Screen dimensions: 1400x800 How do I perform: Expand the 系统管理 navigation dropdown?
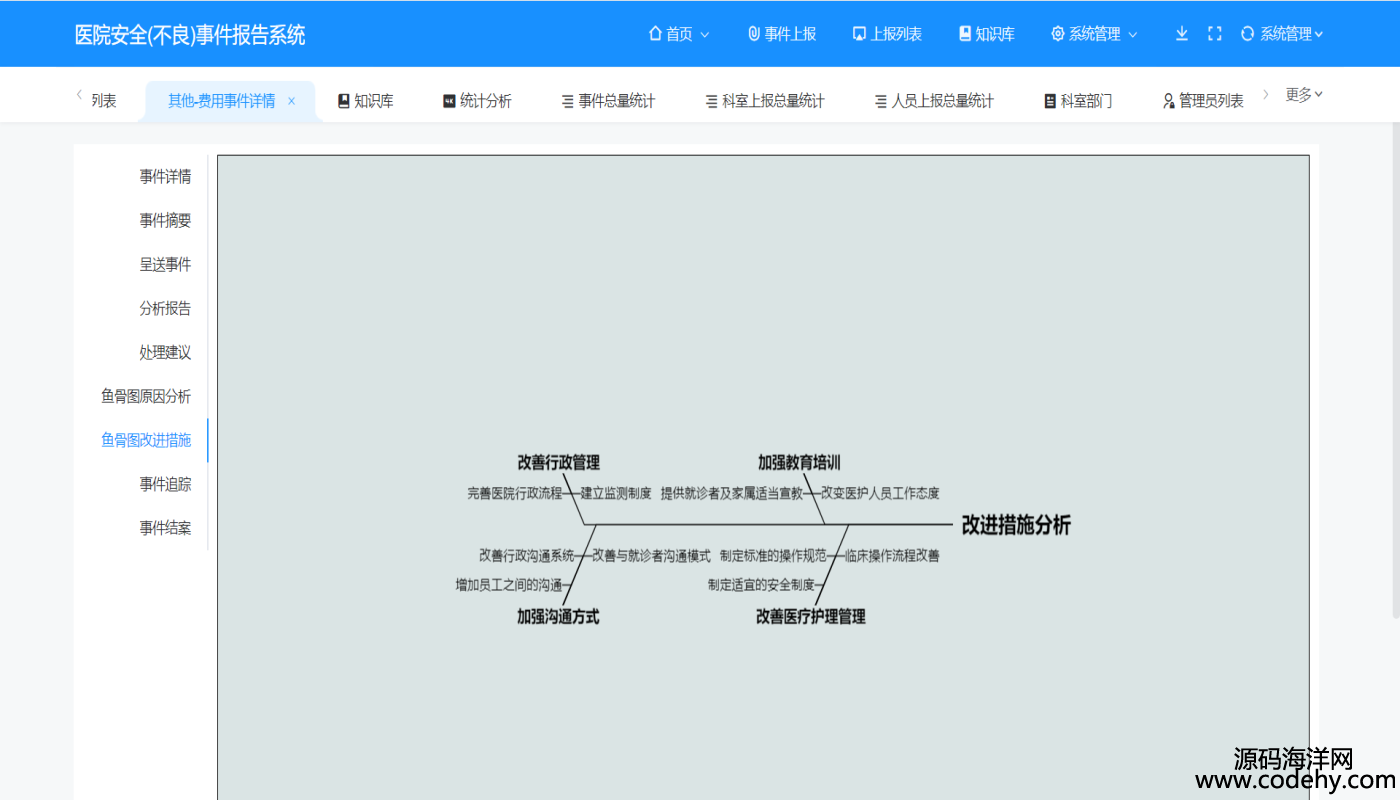[1094, 34]
